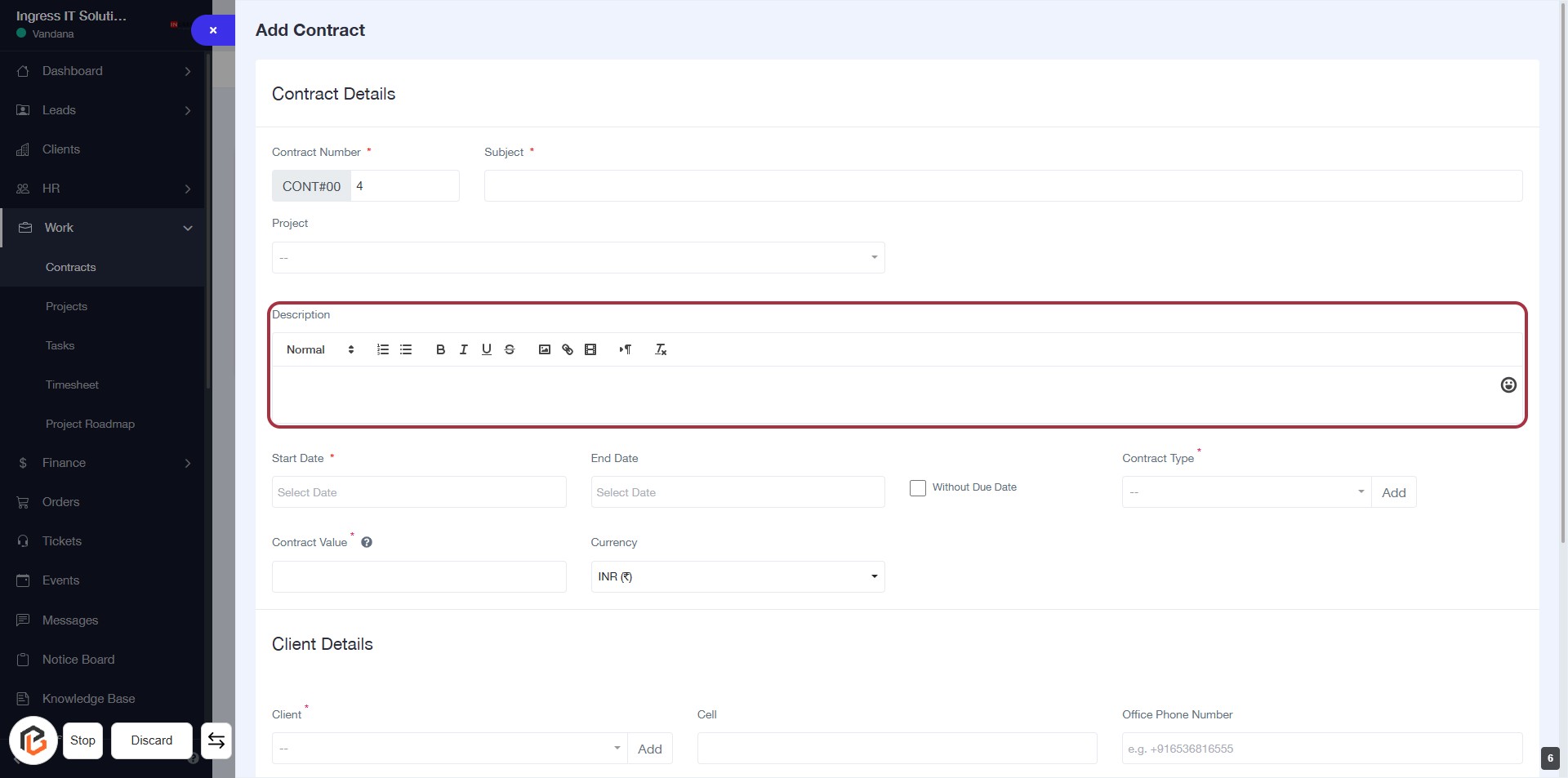Click the Subject input field
This screenshot has height=778, width=1568.
coord(1002,186)
